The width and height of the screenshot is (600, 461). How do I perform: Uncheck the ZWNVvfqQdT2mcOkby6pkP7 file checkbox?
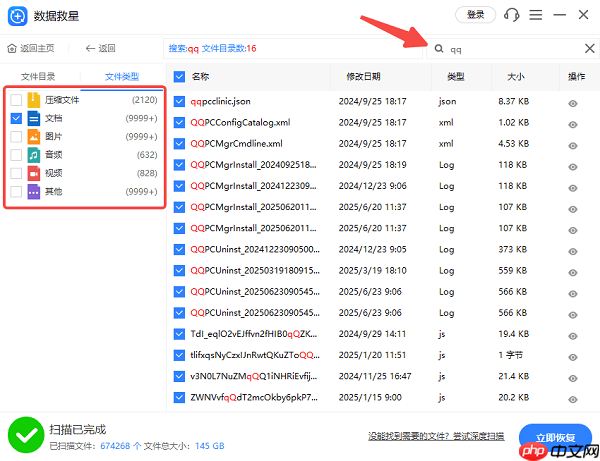point(179,397)
